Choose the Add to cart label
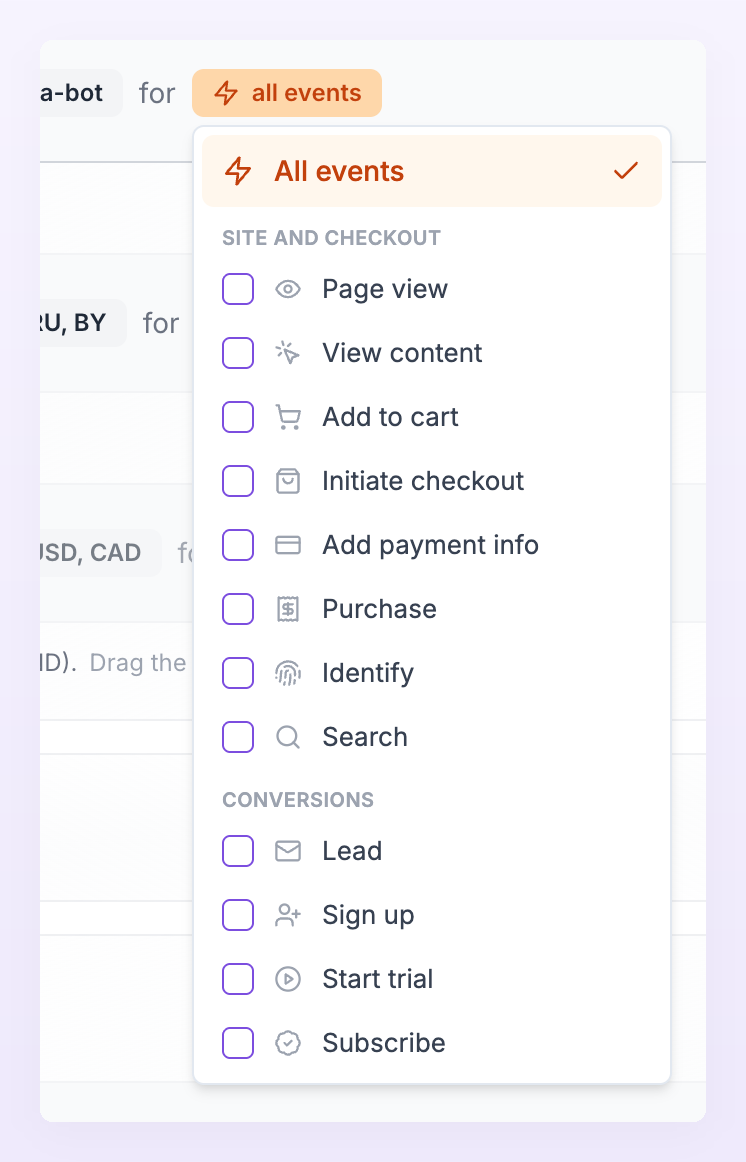Screen dimensions: 746x1162 (x=390, y=417)
